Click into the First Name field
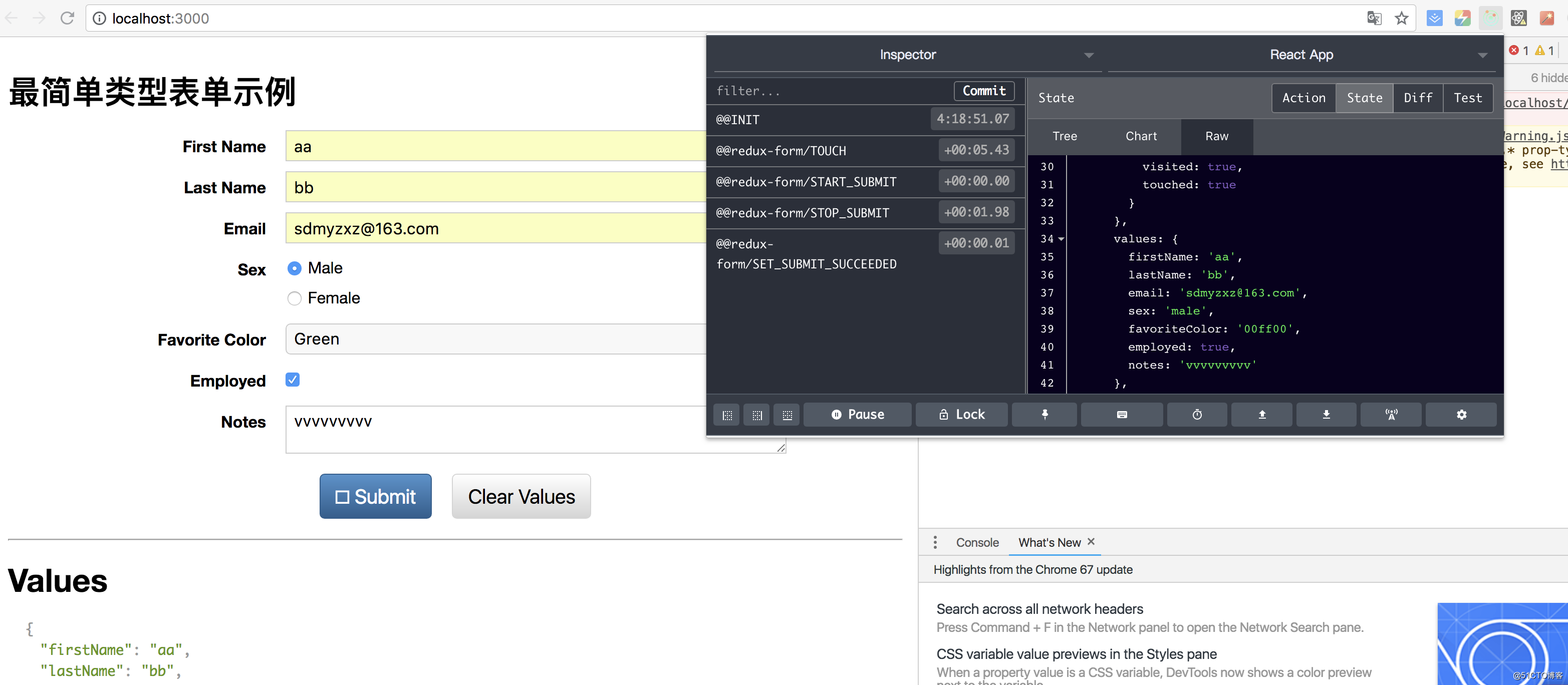 [496, 146]
